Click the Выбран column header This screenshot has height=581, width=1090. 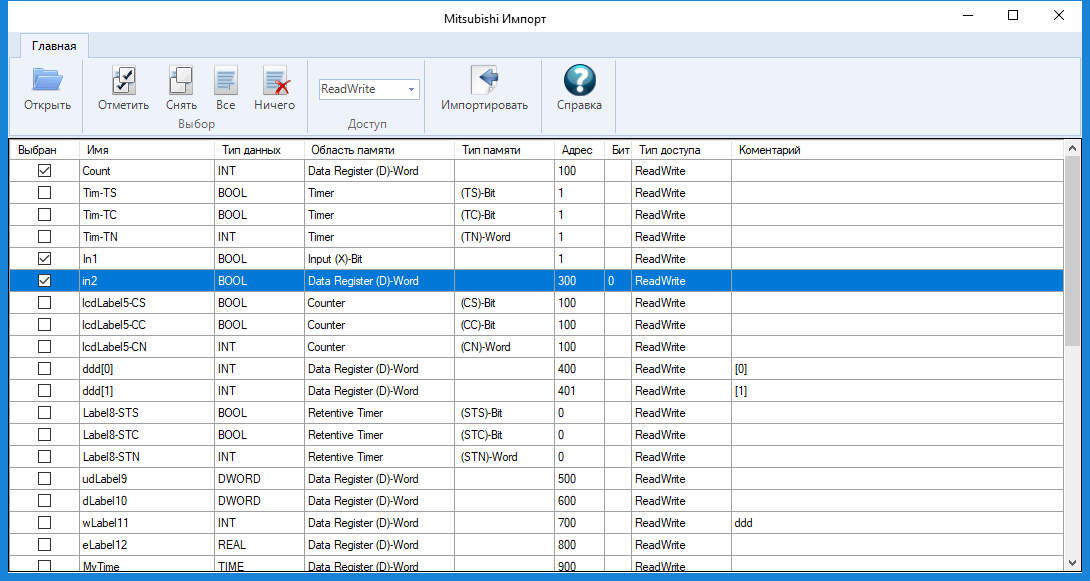[x=44, y=150]
